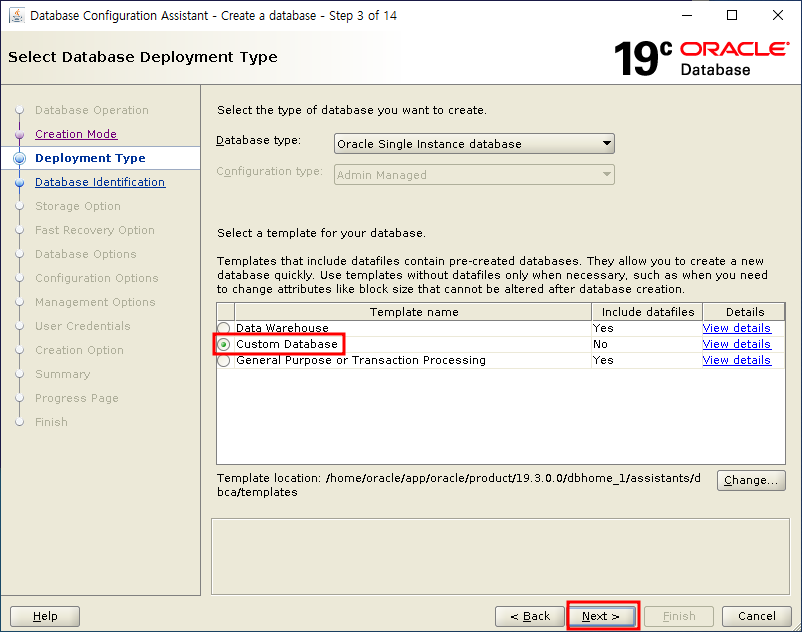Open the Database type dropdown

tap(474, 144)
